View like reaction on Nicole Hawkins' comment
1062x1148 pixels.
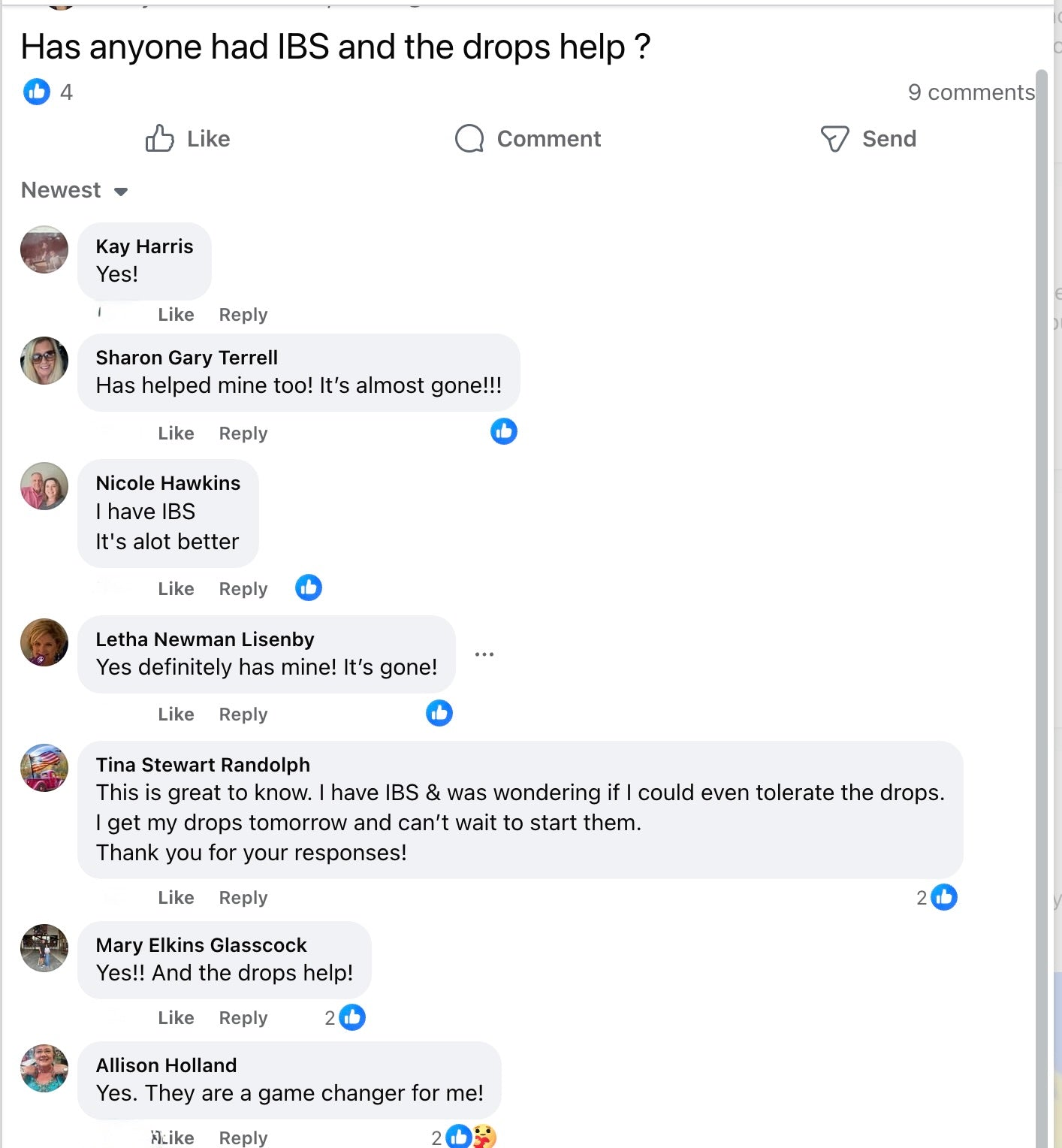click(308, 588)
